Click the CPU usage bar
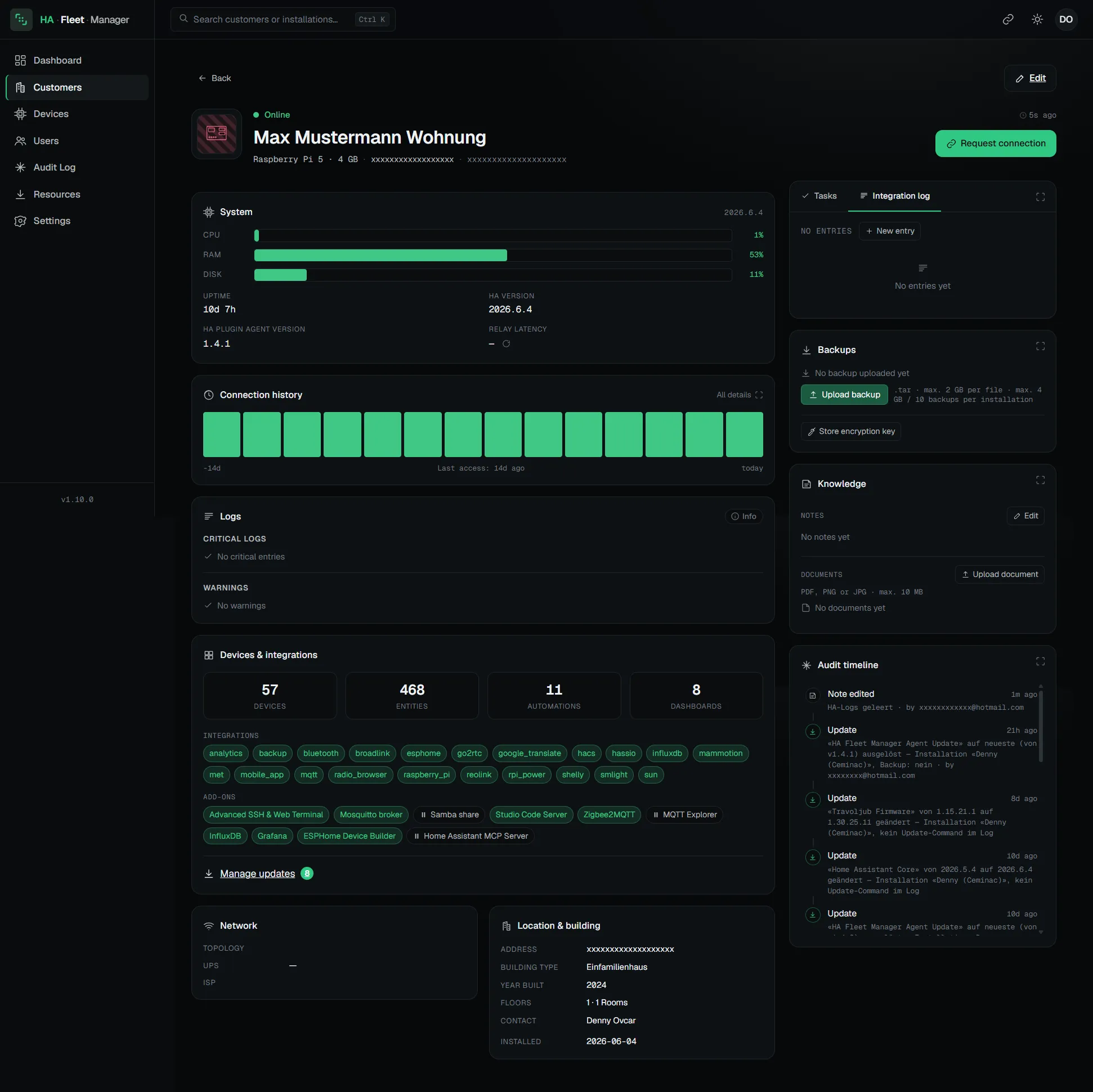The width and height of the screenshot is (1093, 1092). [493, 235]
